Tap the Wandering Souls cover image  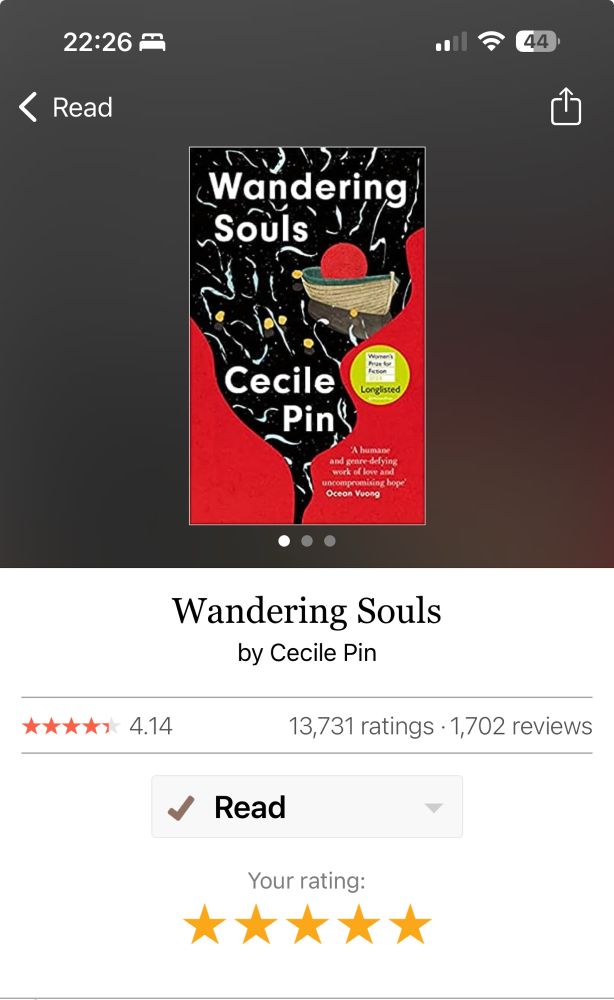click(x=307, y=335)
